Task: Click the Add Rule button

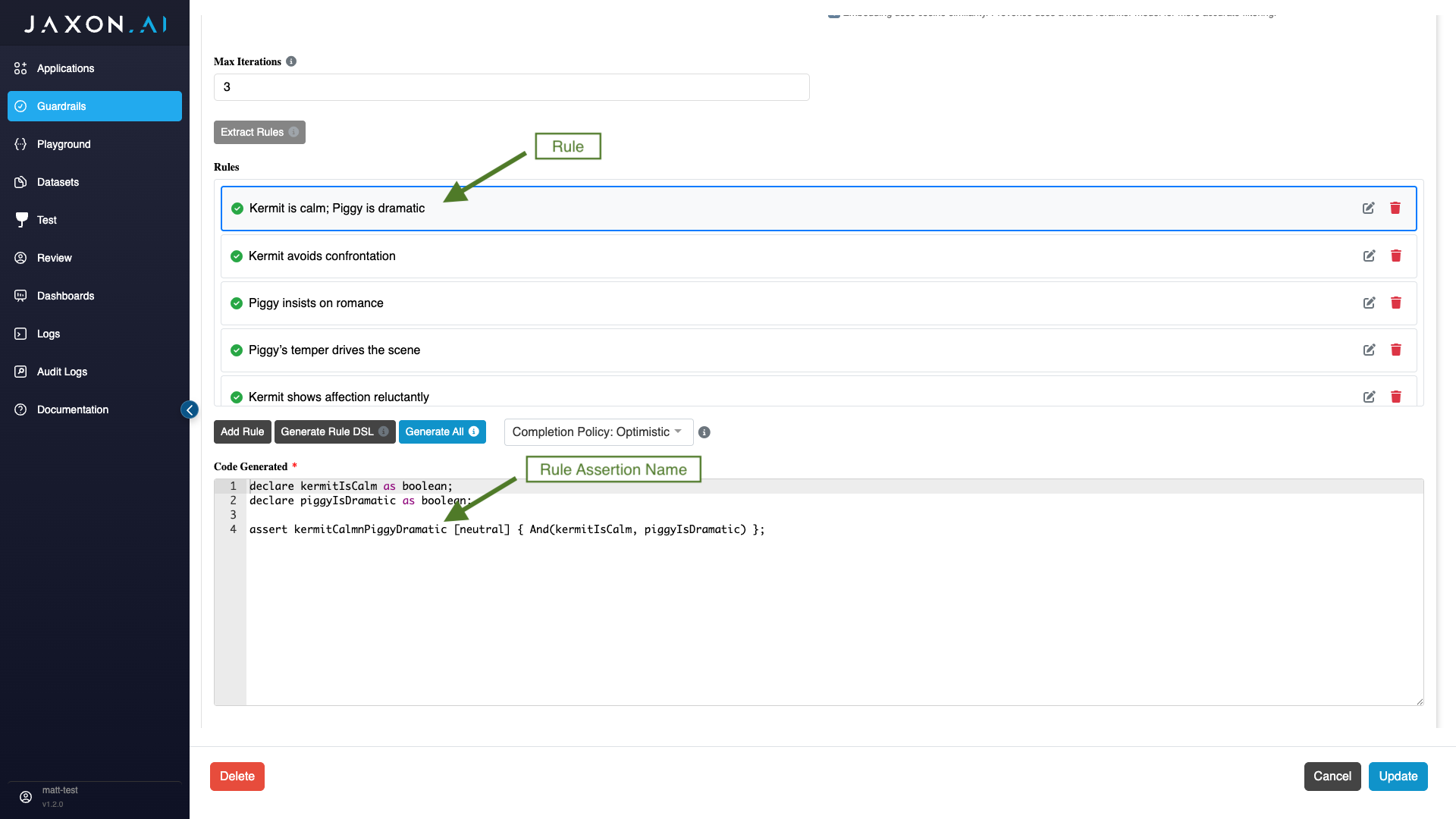Action: [x=242, y=432]
